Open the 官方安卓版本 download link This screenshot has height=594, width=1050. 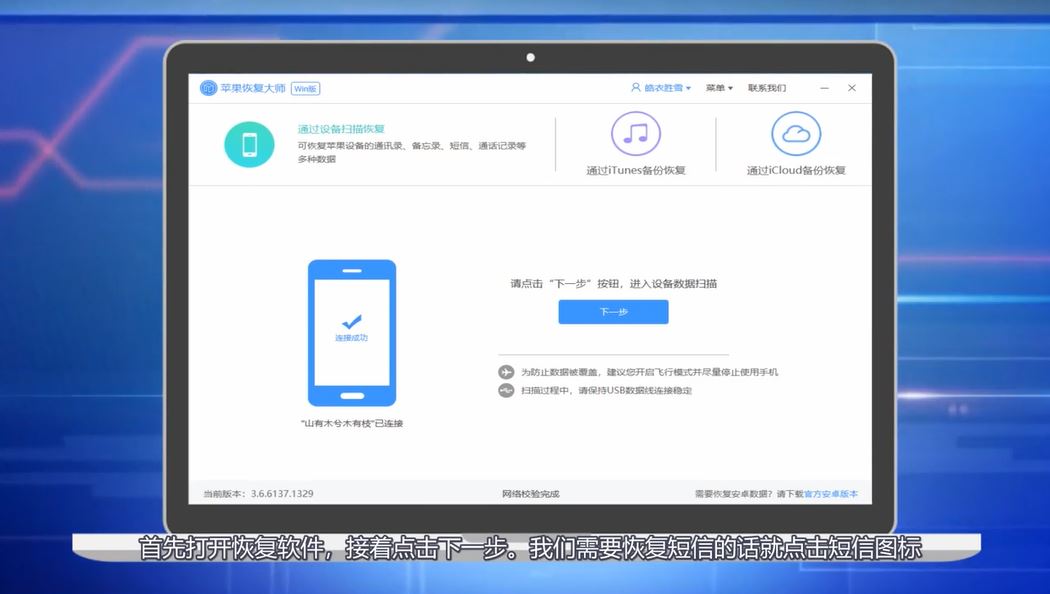point(832,493)
